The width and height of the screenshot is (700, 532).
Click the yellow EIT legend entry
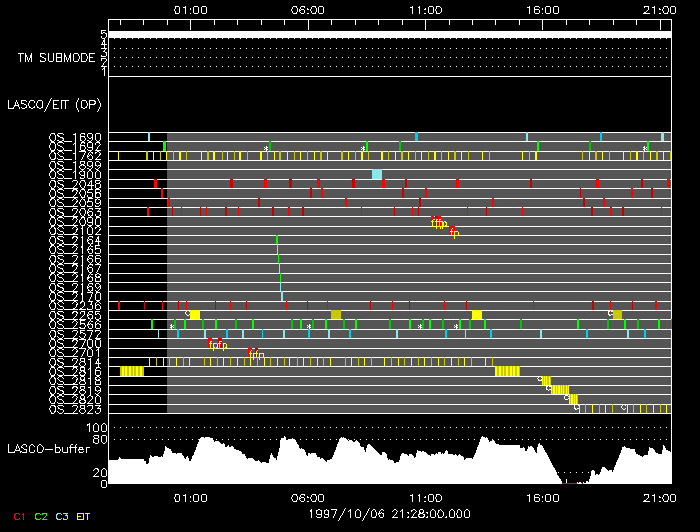coord(83,516)
